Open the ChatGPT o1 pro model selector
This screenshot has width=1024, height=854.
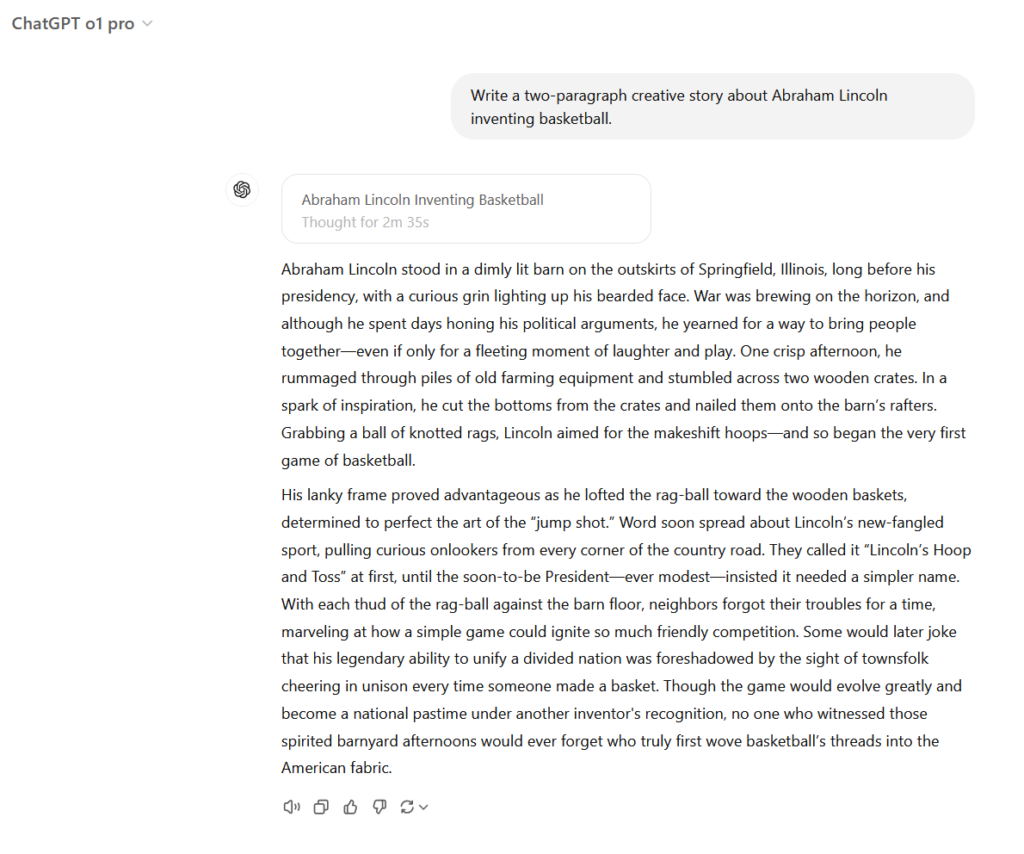pos(73,24)
